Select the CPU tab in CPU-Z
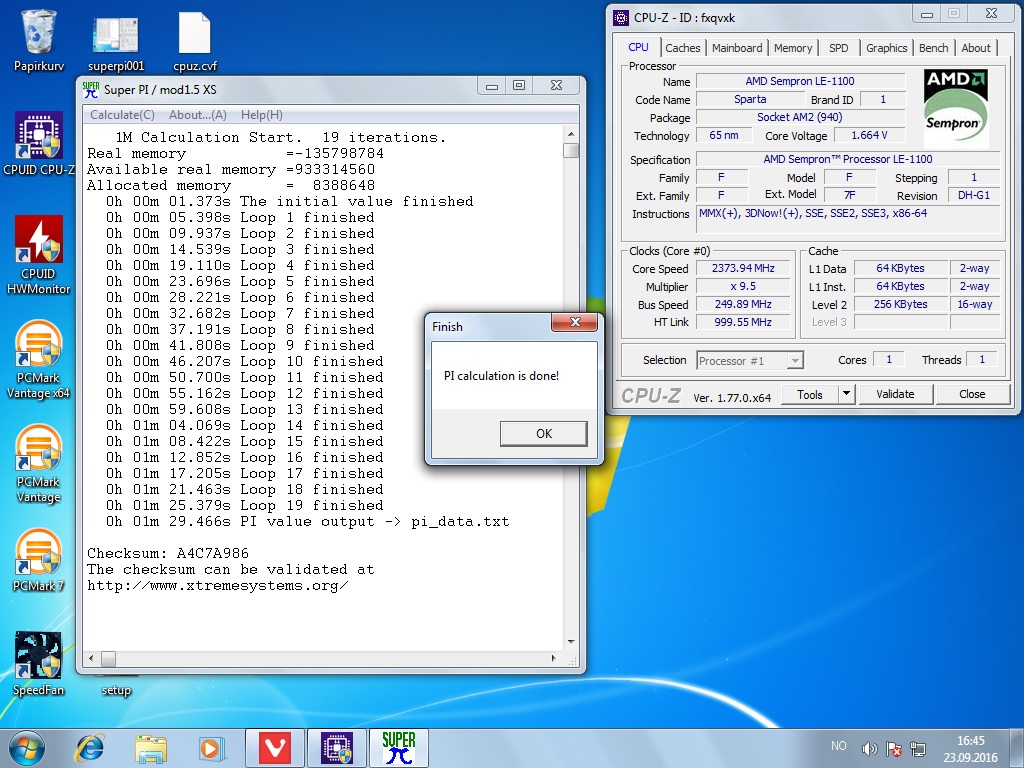 (x=638, y=47)
